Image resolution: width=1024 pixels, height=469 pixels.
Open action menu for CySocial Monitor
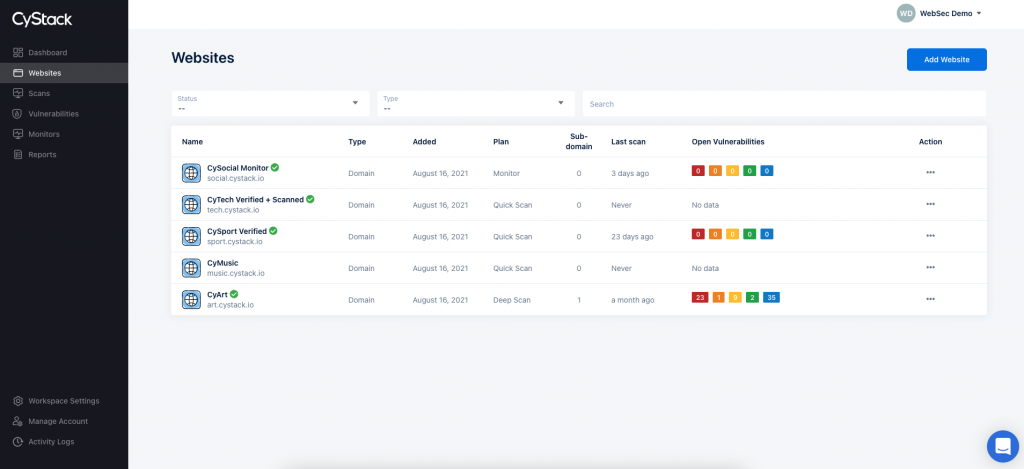coord(931,172)
